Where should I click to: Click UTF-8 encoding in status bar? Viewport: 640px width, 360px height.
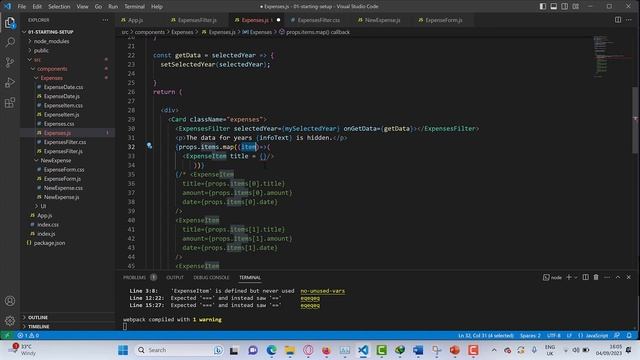[553, 336]
